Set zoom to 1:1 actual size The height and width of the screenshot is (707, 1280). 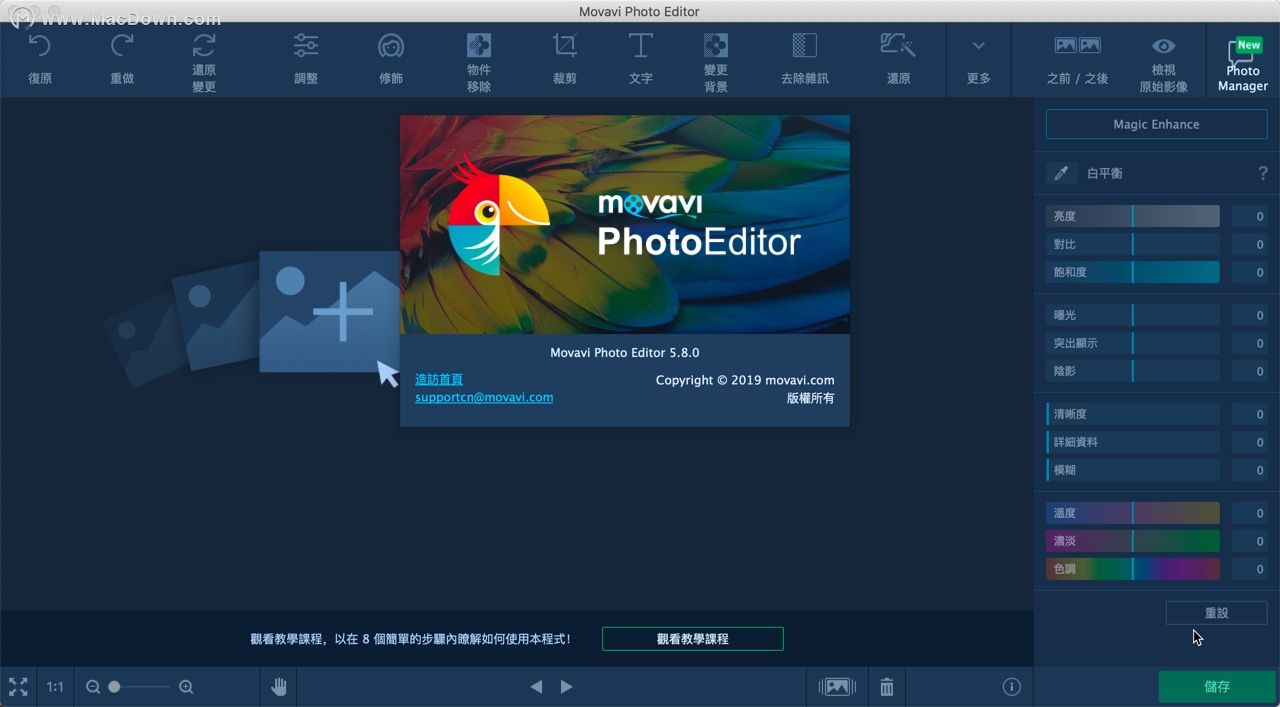(55, 687)
